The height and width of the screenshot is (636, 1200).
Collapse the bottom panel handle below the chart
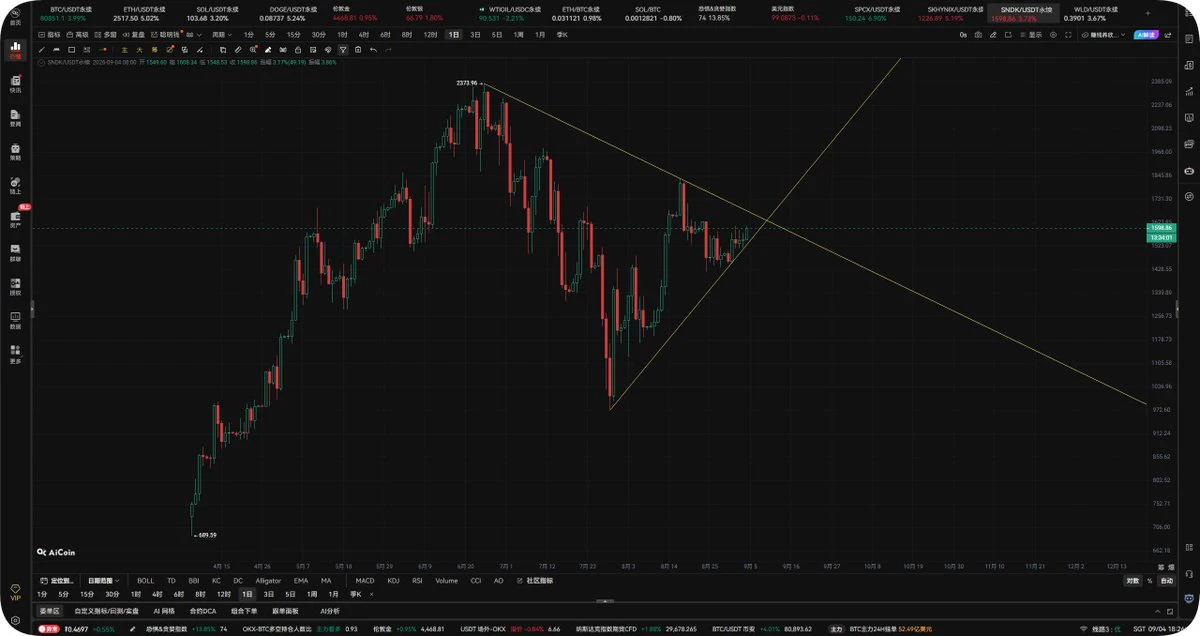tap(604, 601)
